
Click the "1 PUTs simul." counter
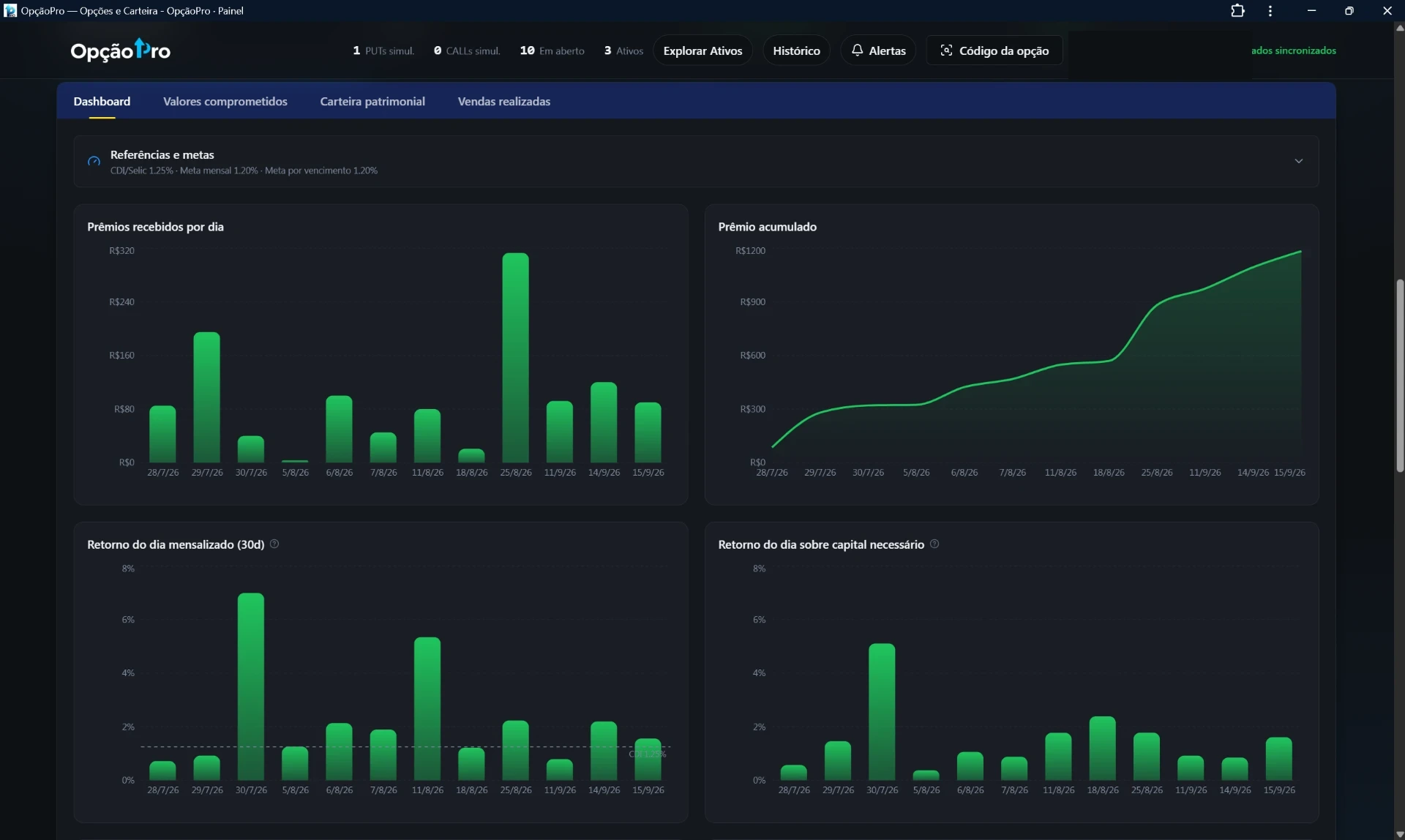pos(383,50)
